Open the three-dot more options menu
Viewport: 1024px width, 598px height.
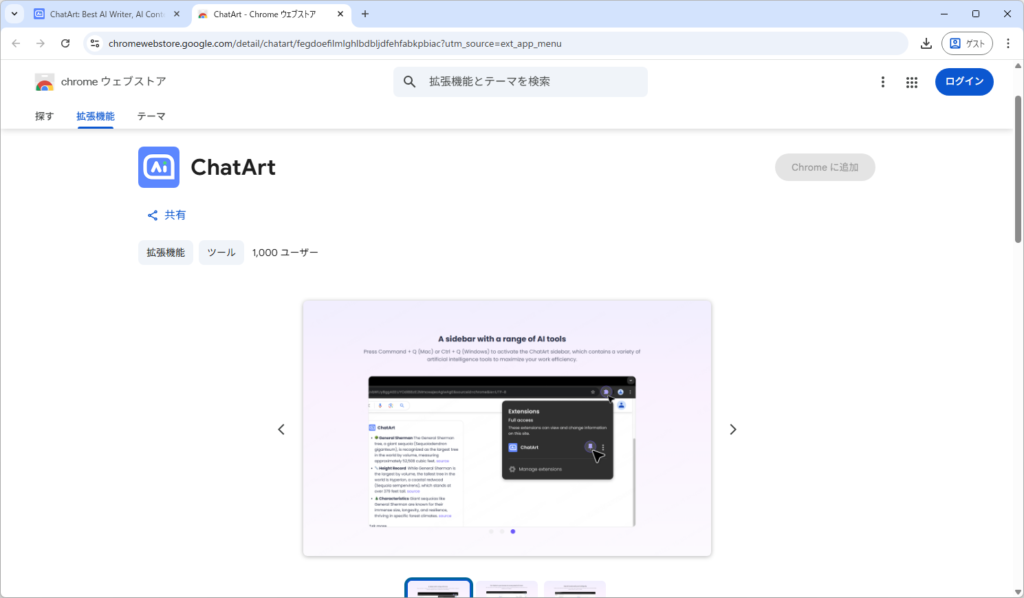882,82
